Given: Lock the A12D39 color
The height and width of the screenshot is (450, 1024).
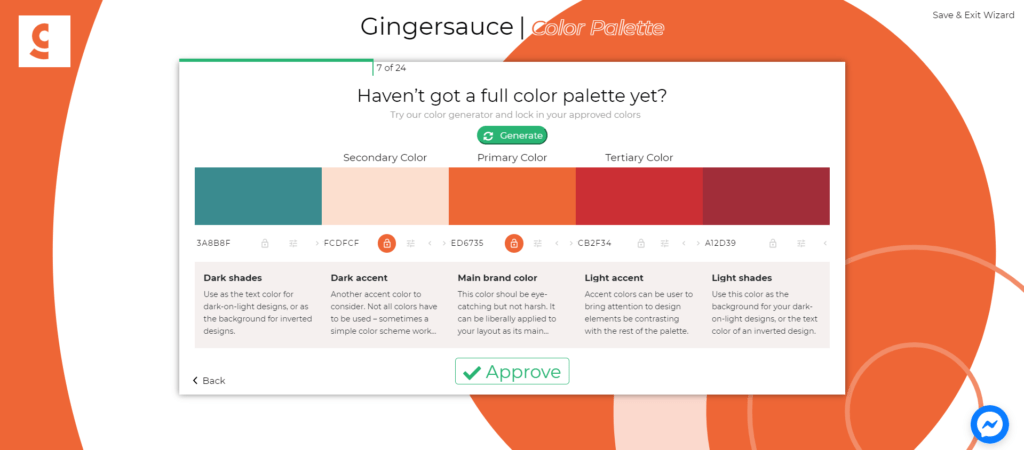Looking at the screenshot, I should (773, 244).
